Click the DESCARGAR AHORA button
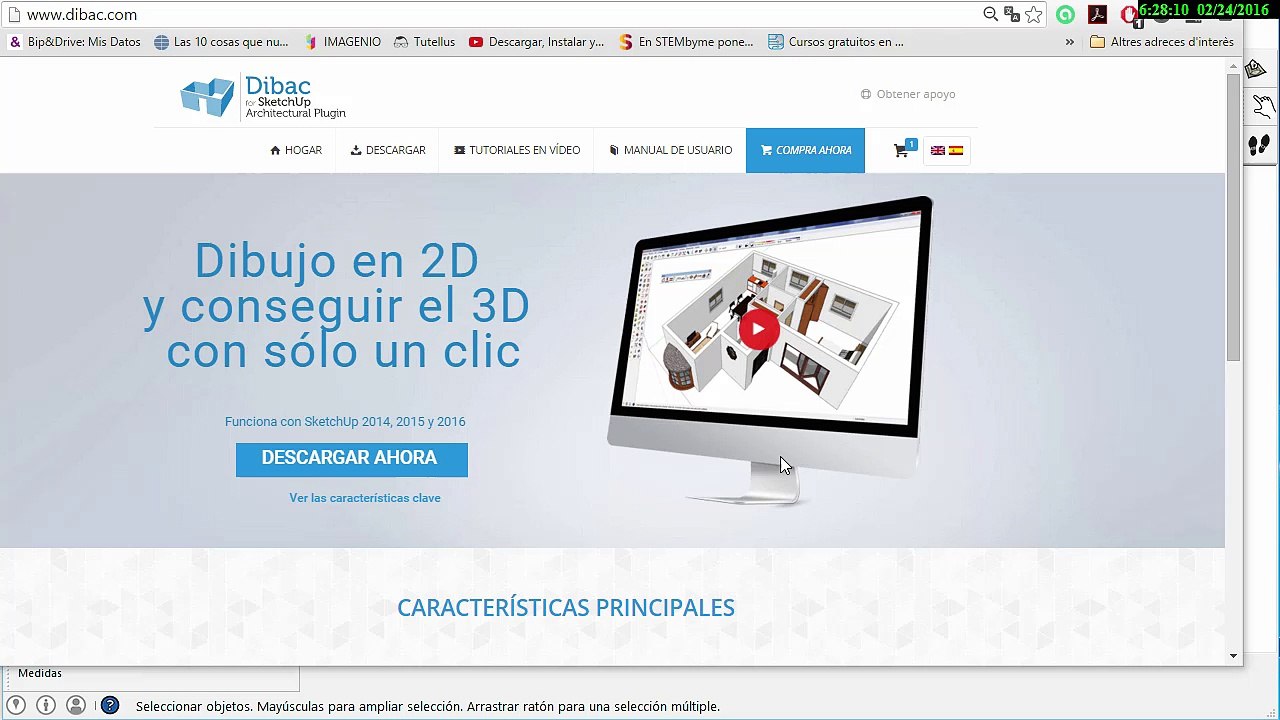This screenshot has width=1280, height=720. (x=351, y=459)
